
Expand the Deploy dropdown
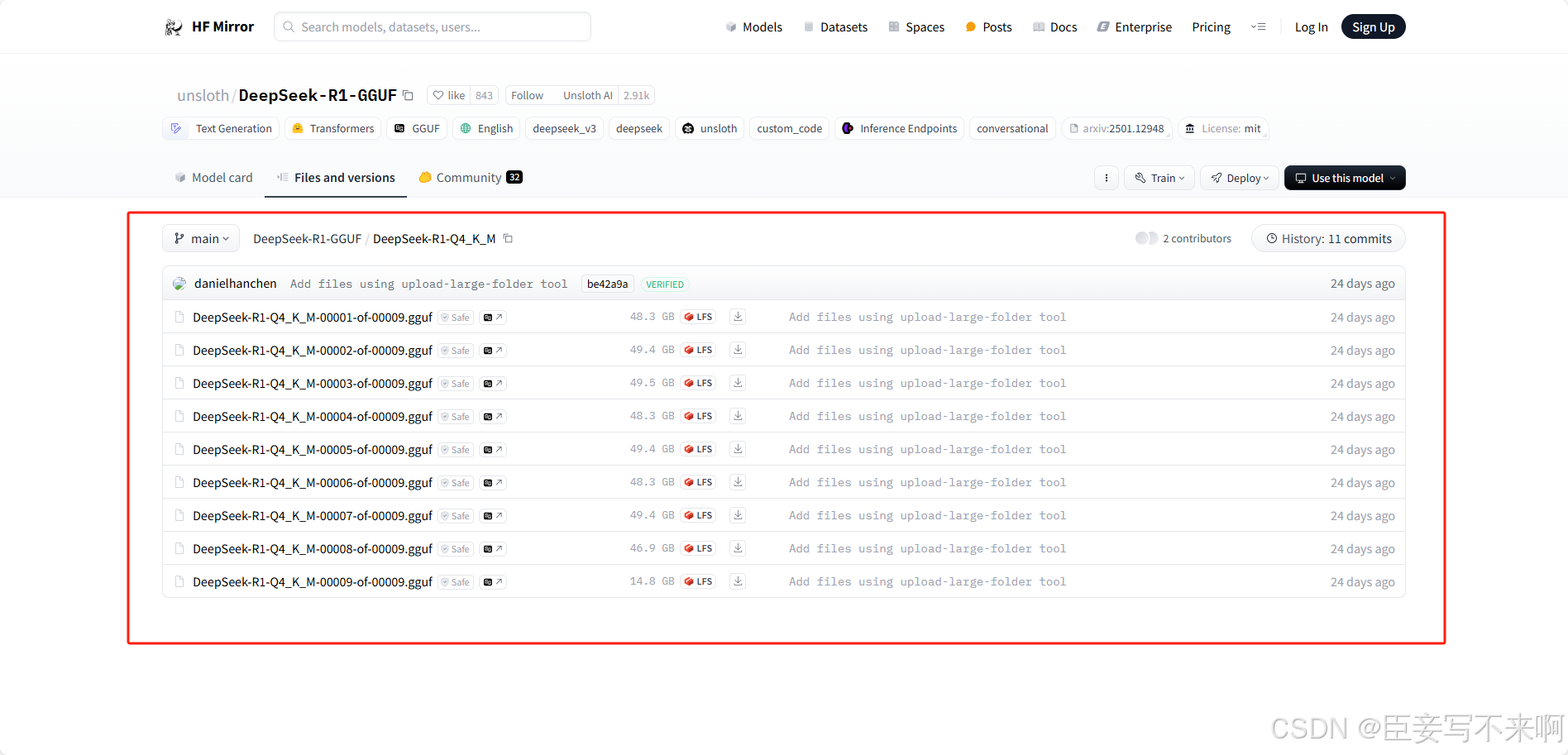click(1240, 178)
